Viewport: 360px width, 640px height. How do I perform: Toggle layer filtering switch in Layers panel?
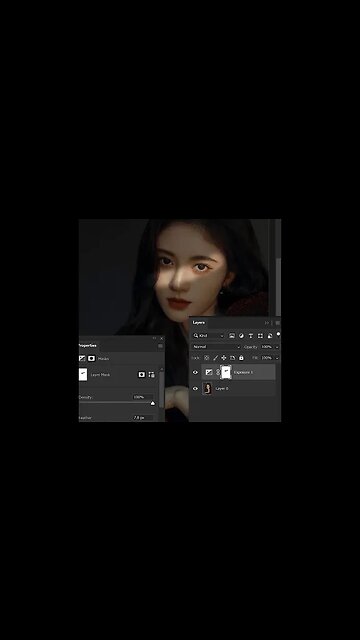[278, 334]
